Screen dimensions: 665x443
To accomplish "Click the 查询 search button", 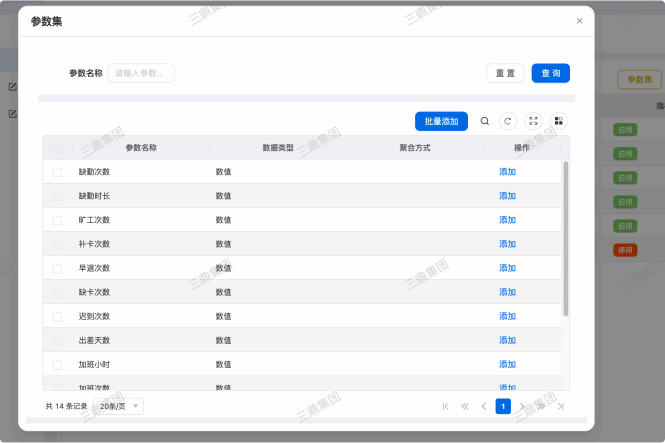I will click(551, 73).
